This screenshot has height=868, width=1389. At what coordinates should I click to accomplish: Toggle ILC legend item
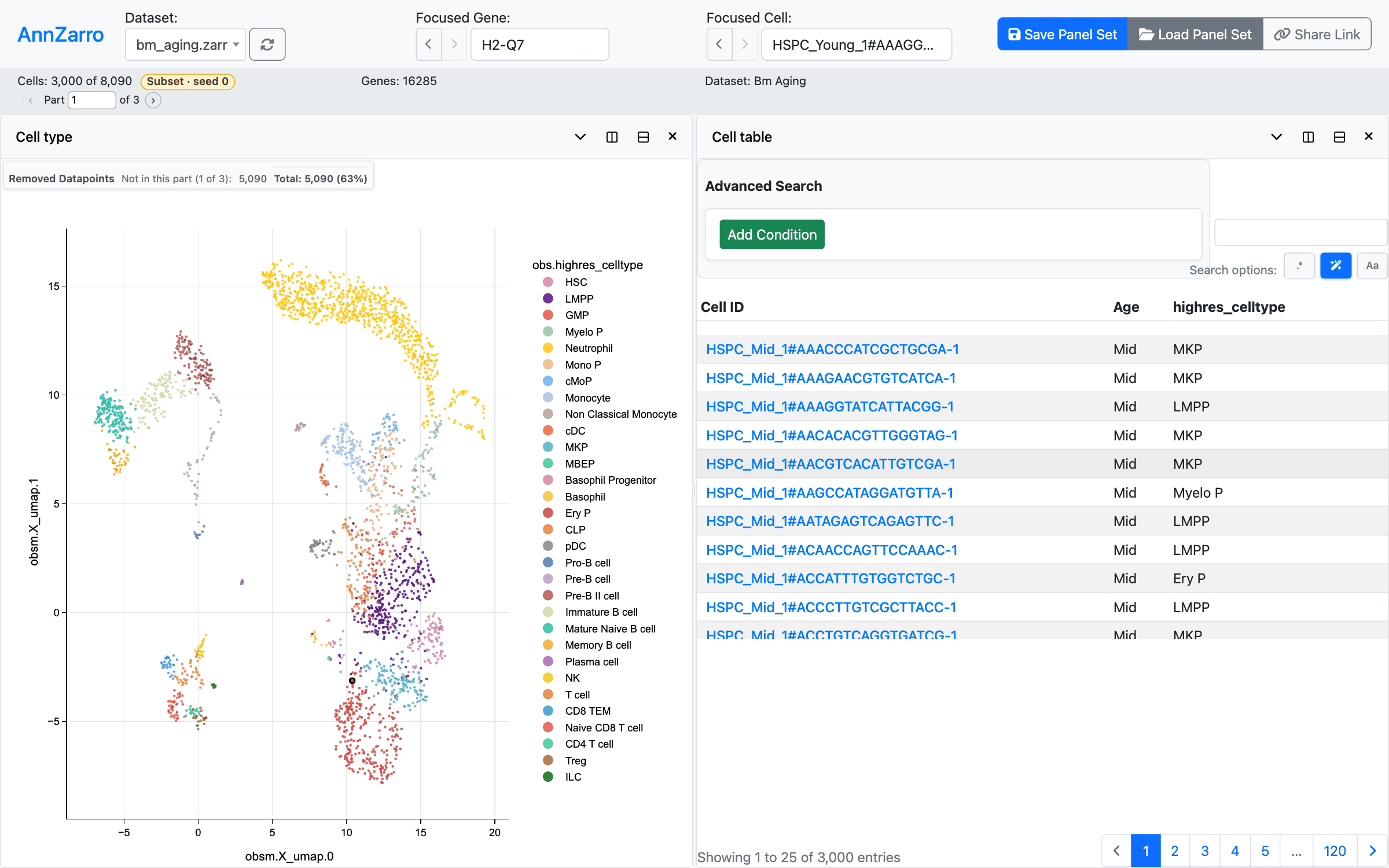pos(563,777)
